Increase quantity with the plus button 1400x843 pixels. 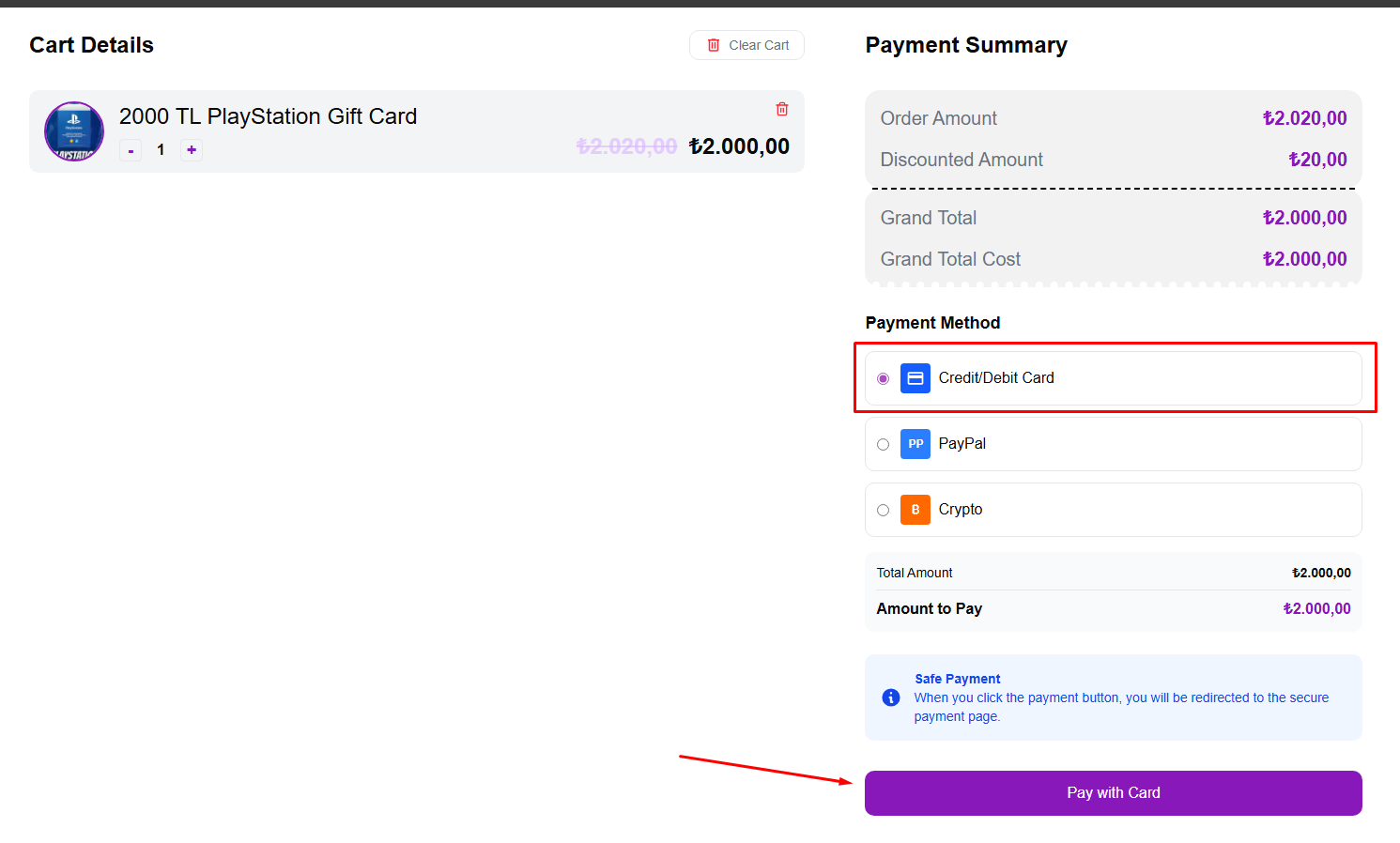click(x=192, y=150)
